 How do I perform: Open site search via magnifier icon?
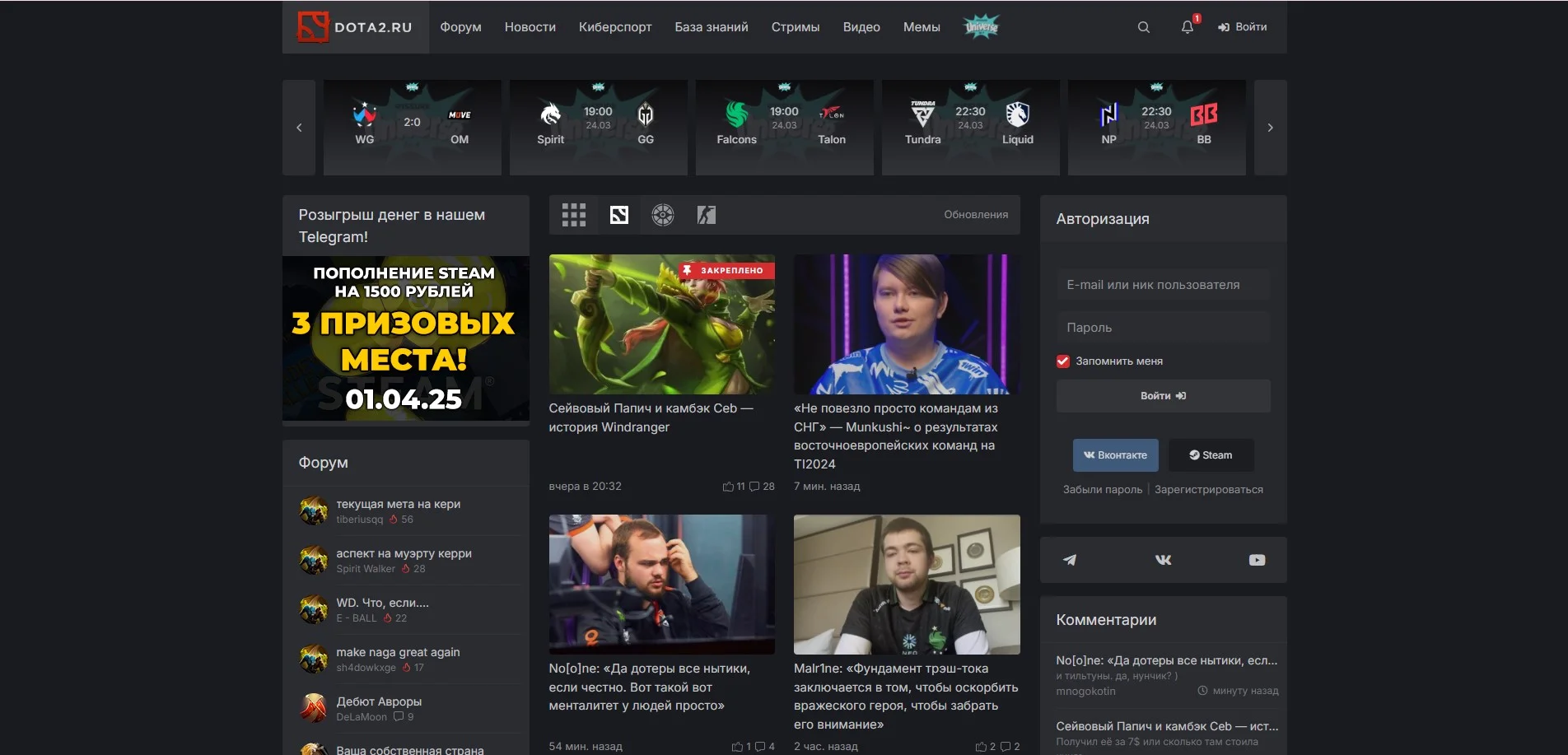(x=1143, y=26)
